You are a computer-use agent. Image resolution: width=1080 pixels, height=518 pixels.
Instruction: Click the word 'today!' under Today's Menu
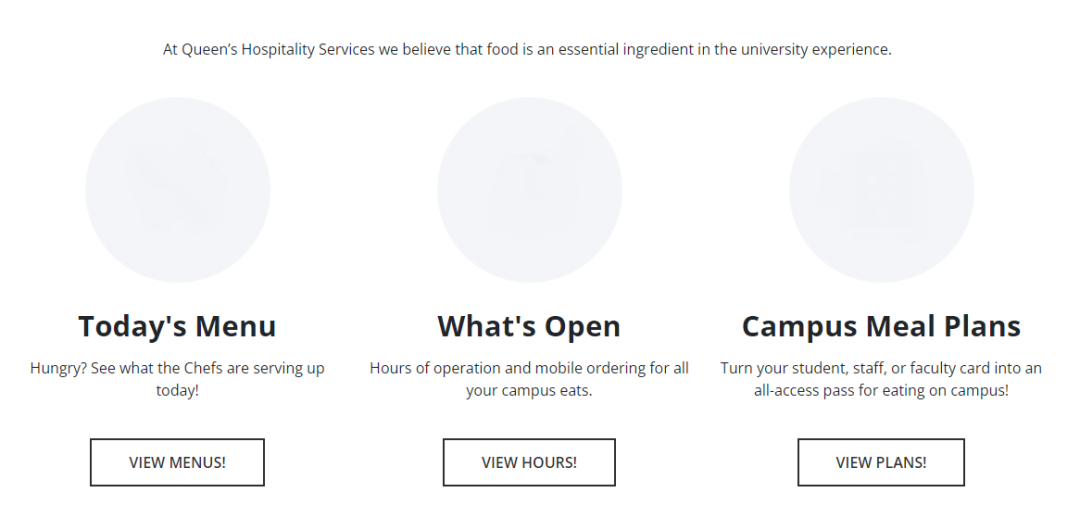pyautogui.click(x=177, y=390)
